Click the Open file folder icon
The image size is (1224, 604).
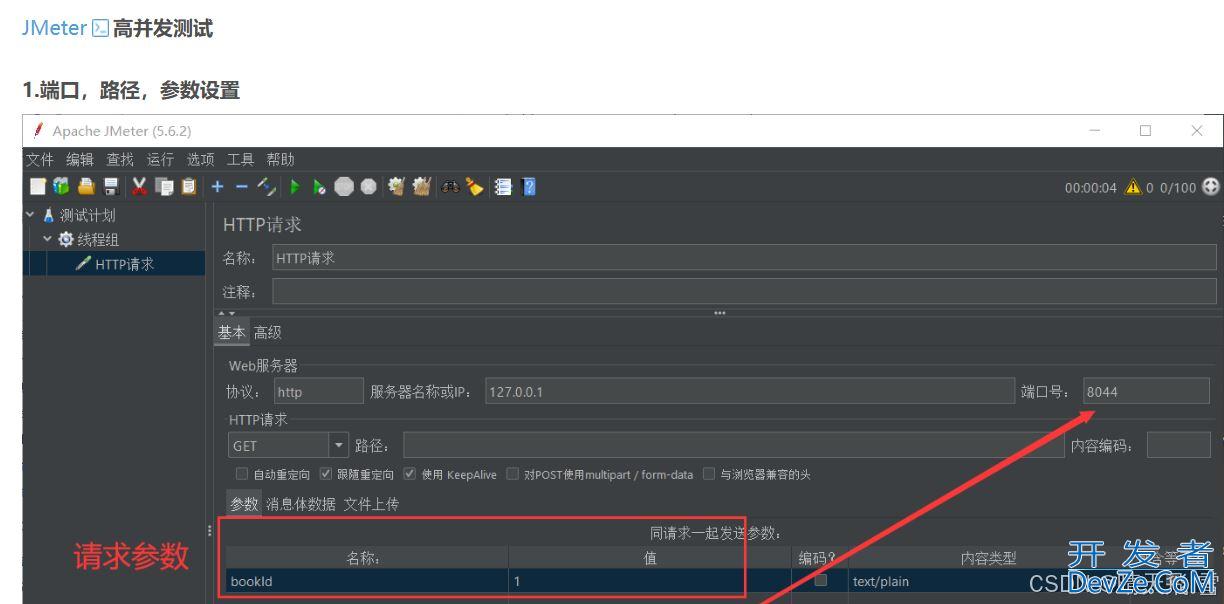coord(86,187)
